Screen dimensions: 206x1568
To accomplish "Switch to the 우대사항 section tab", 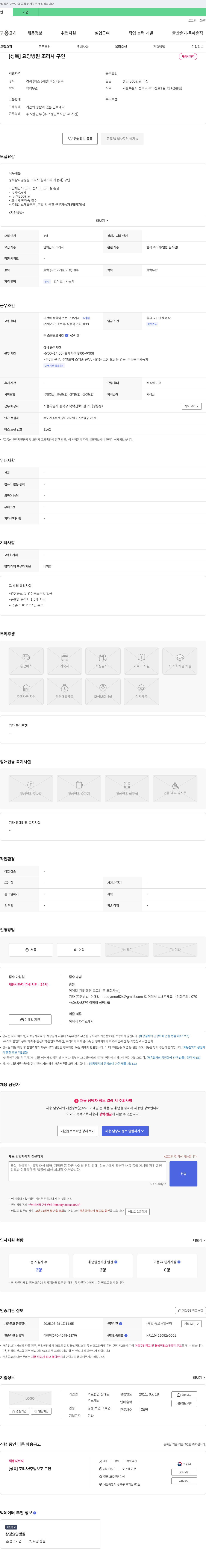I will tap(83, 47).
